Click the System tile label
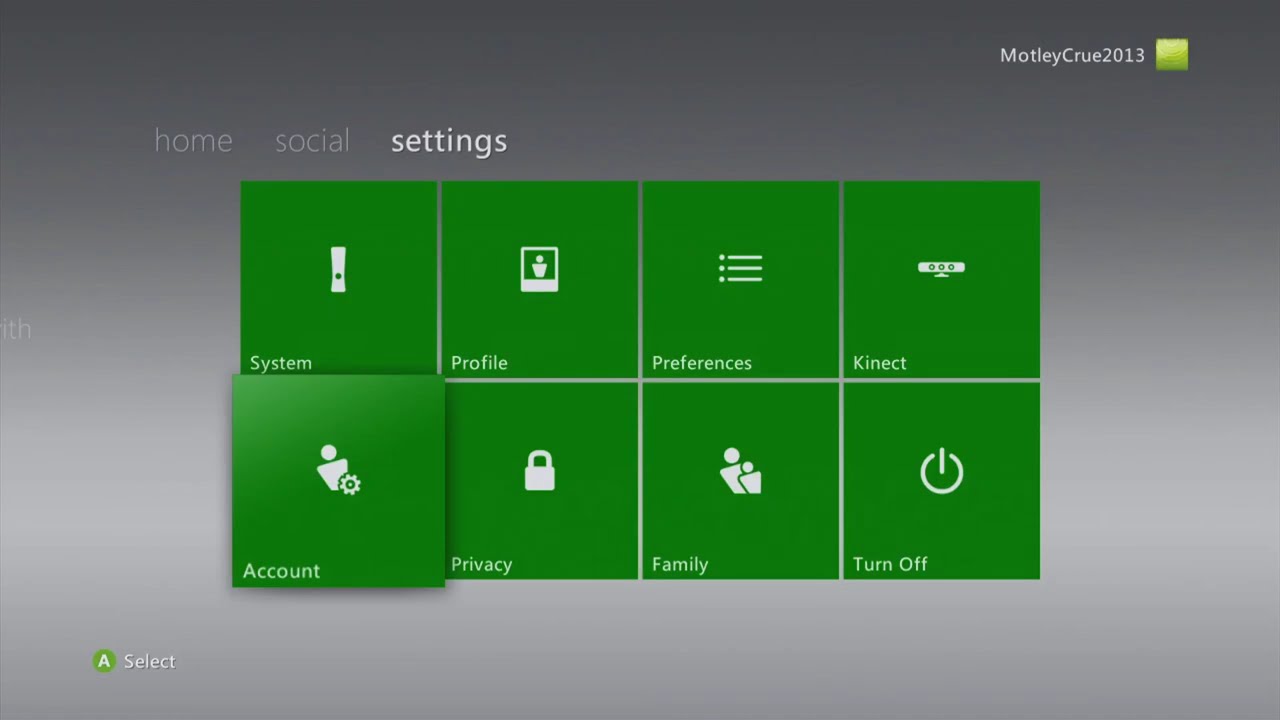This screenshot has height=720, width=1280. coord(281,363)
